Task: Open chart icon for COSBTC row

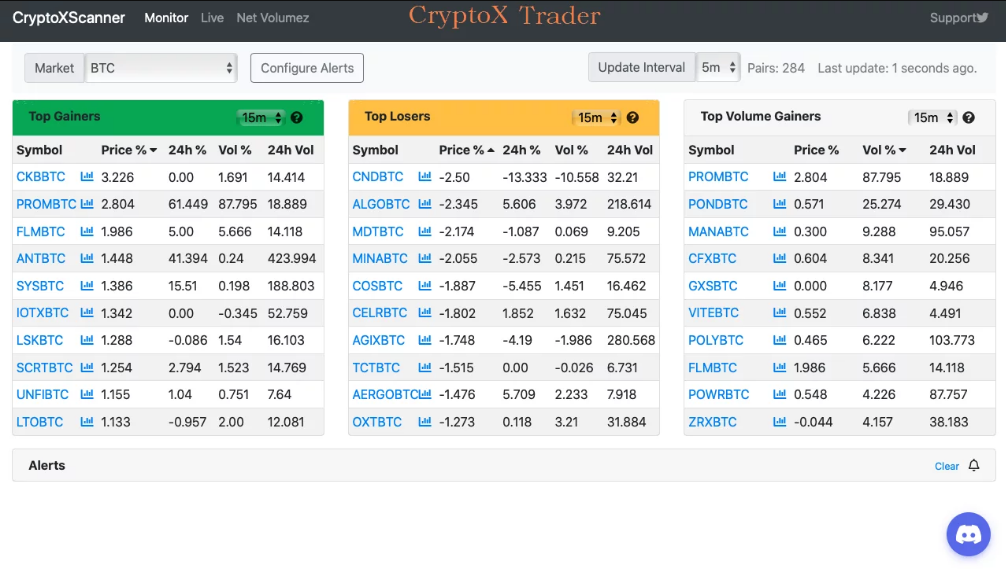Action: tap(424, 286)
